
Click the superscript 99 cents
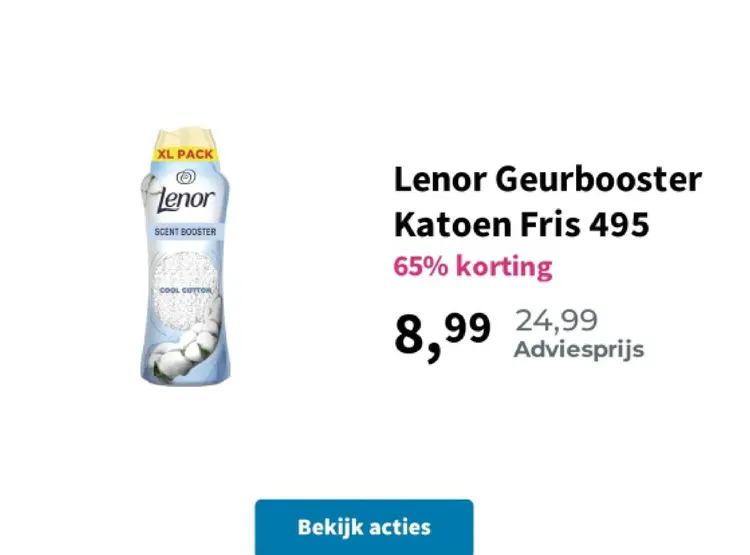pos(468,328)
